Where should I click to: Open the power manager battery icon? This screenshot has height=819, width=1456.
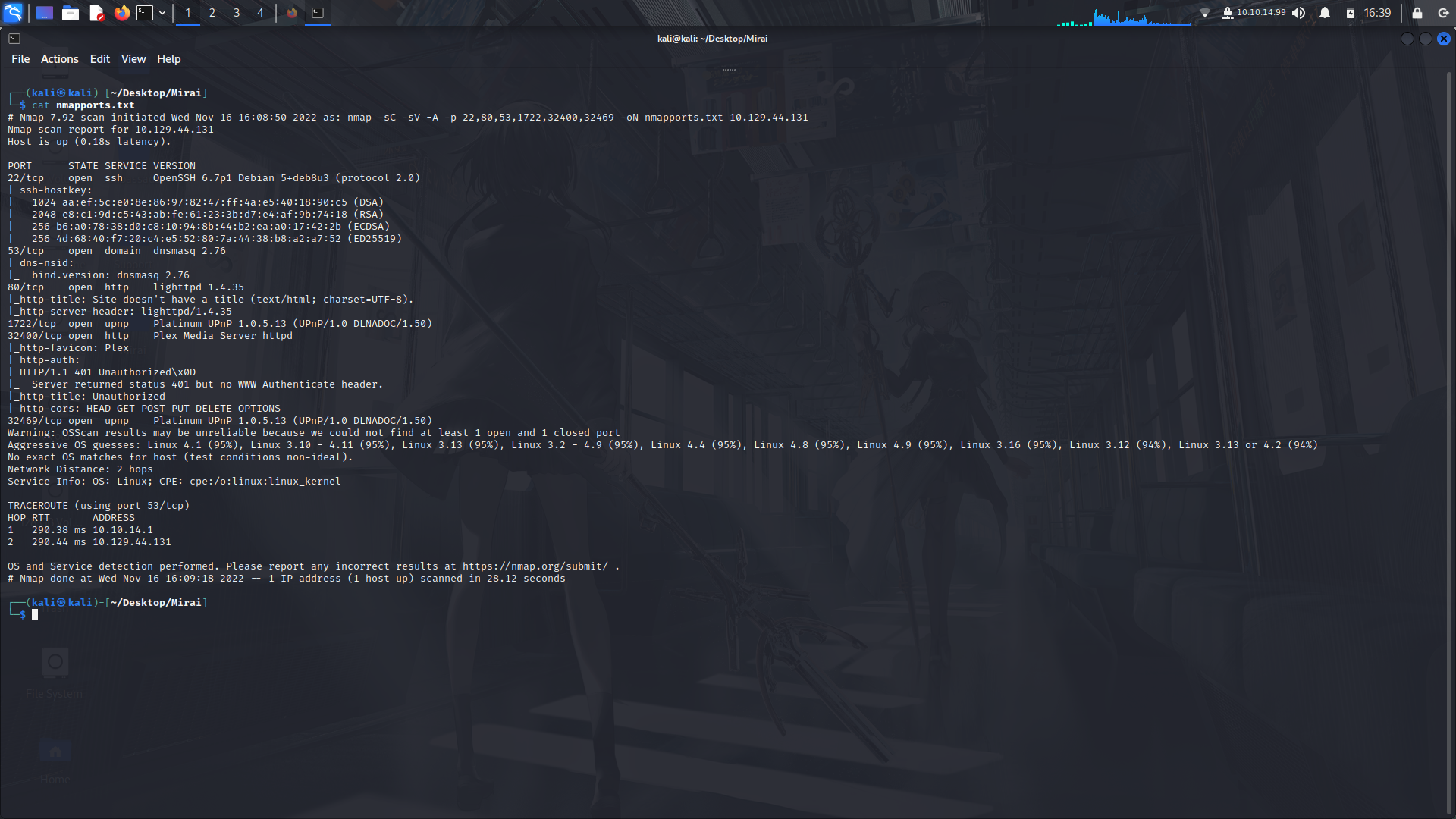1351,13
